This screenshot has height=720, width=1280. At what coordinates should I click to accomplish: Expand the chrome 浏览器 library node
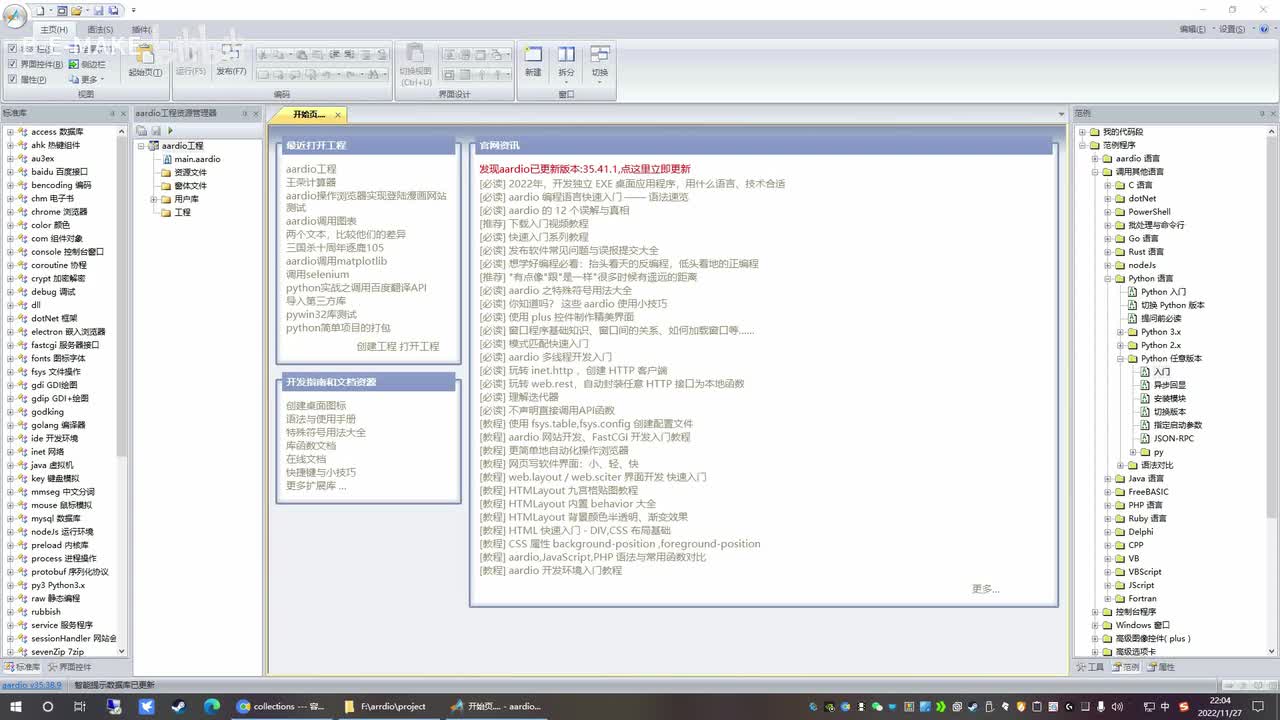click(10, 212)
